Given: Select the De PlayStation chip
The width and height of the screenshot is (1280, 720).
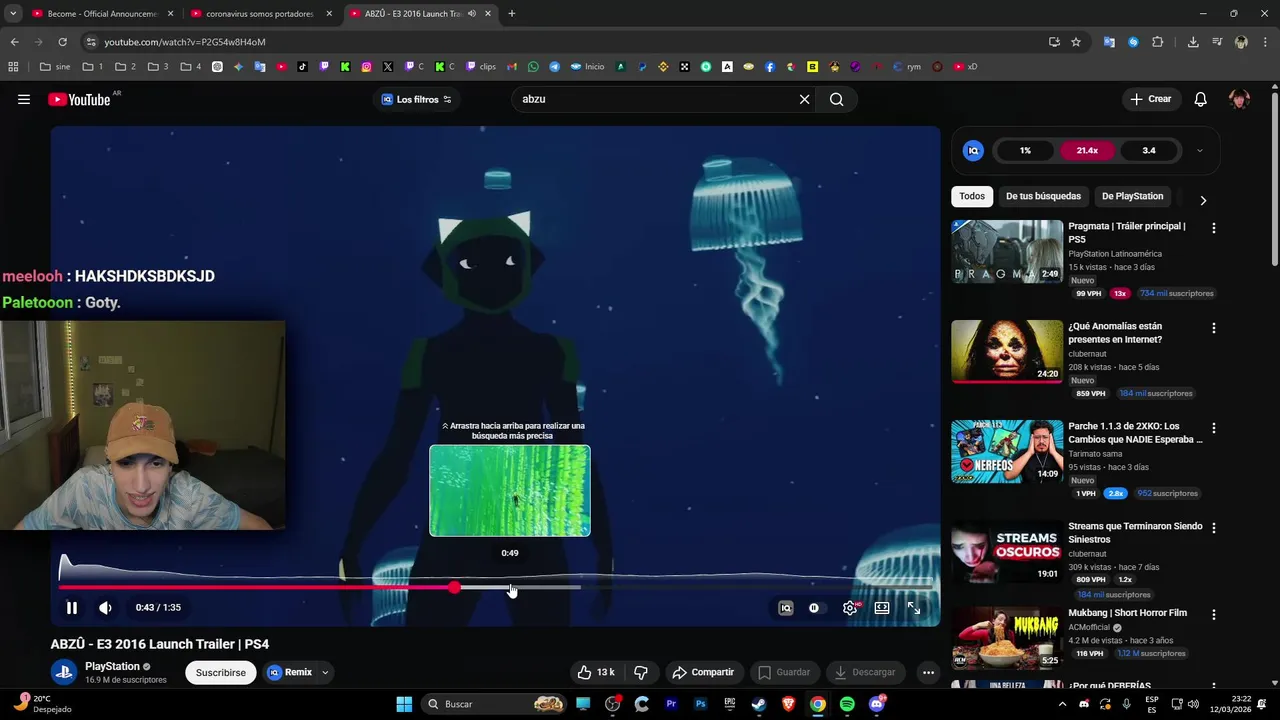Looking at the screenshot, I should 1132,196.
